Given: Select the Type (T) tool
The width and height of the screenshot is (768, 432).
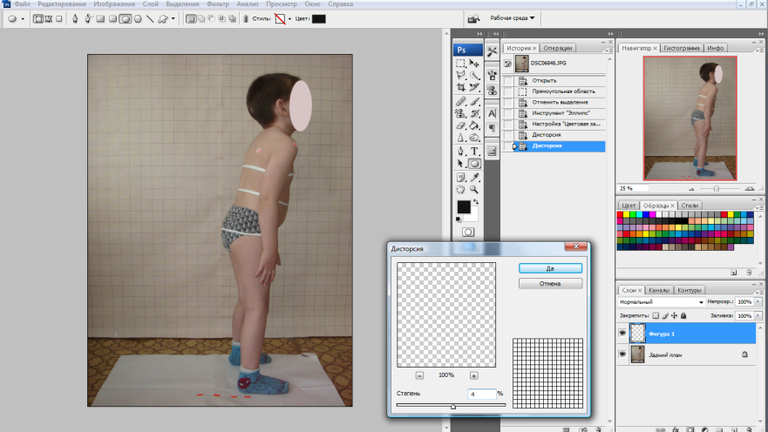Looking at the screenshot, I should [x=474, y=151].
